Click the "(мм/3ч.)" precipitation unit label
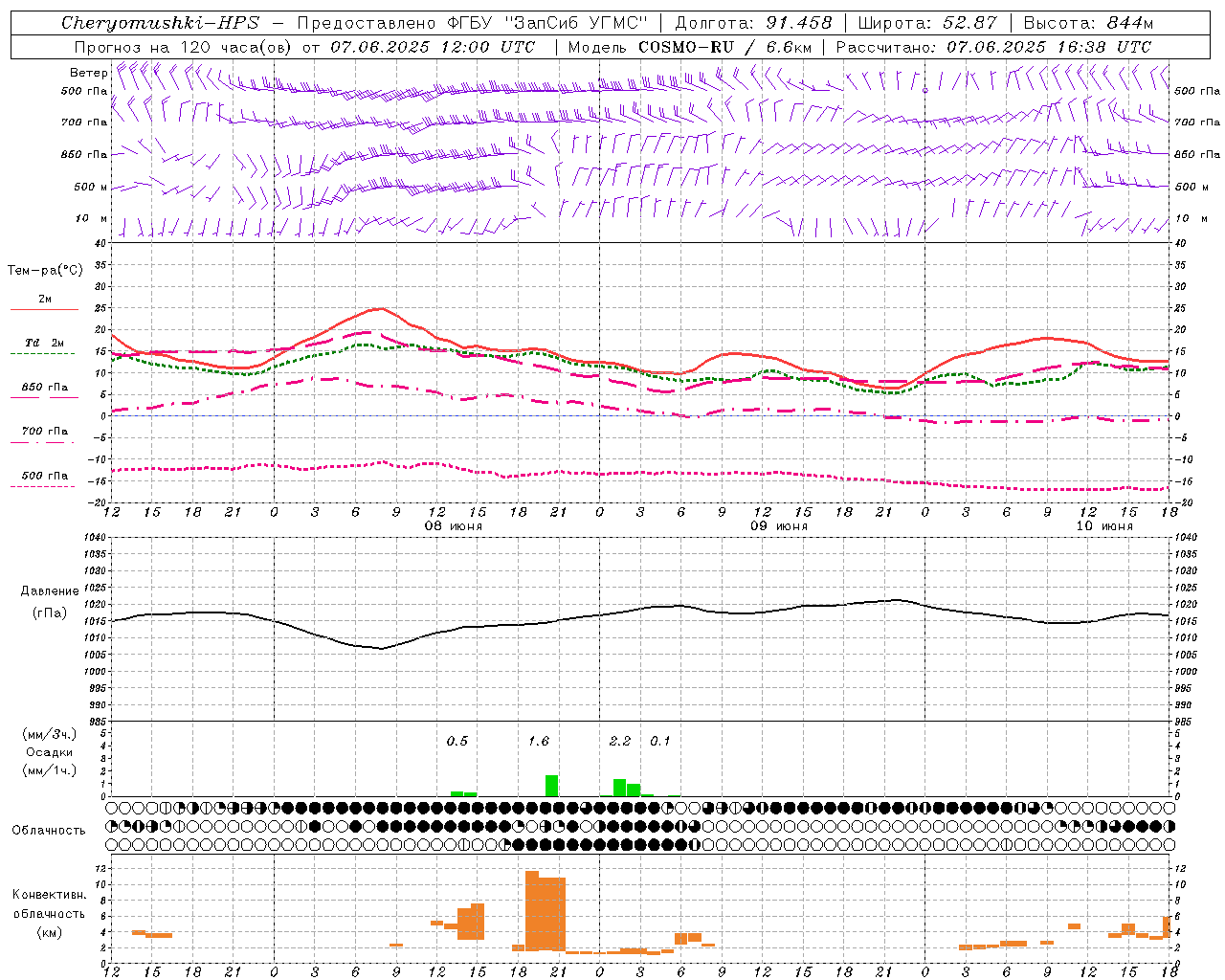The width and height of the screenshot is (1225, 980). point(50,734)
